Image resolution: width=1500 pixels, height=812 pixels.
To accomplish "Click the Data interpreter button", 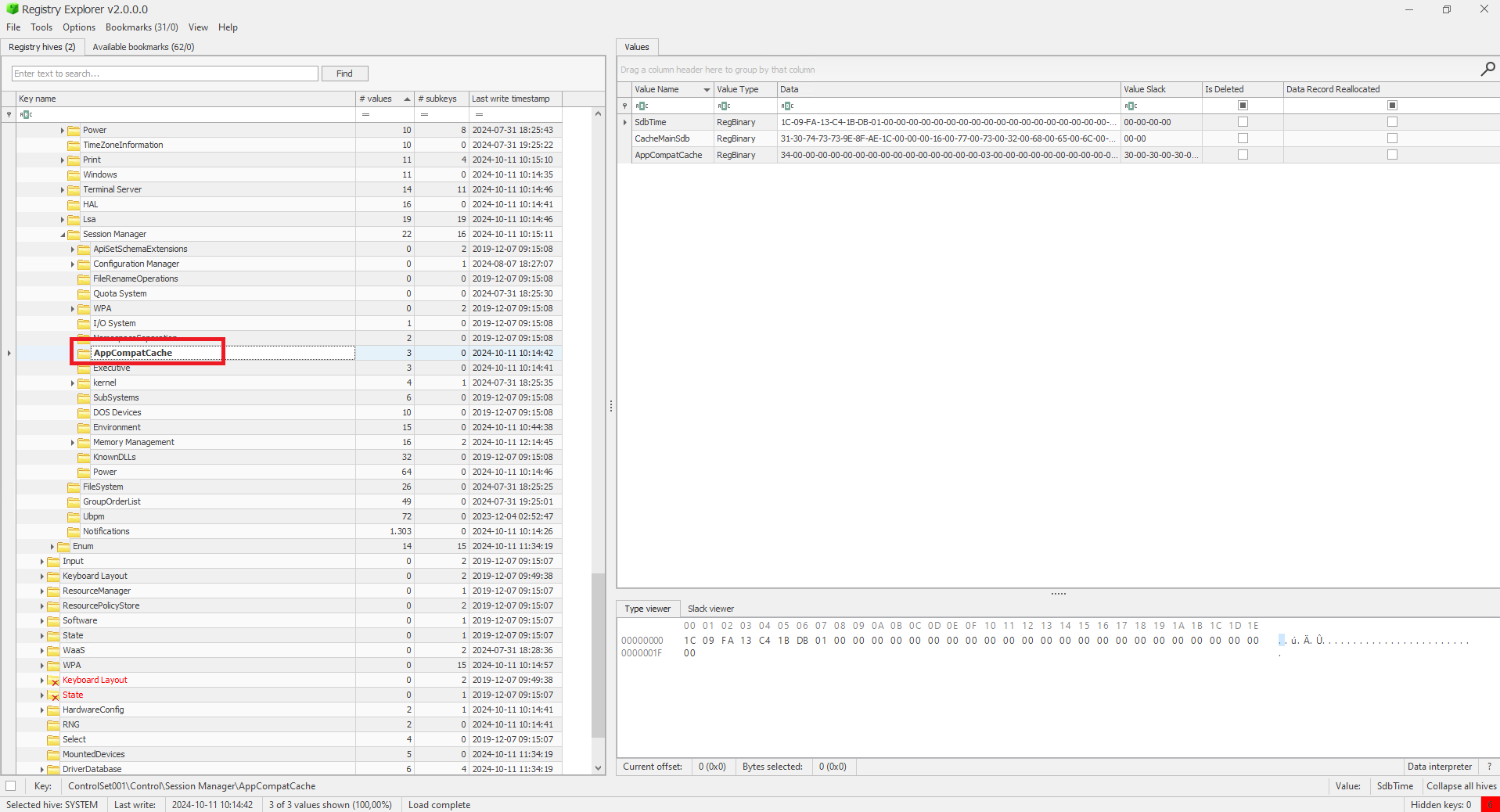I will tap(1439, 767).
